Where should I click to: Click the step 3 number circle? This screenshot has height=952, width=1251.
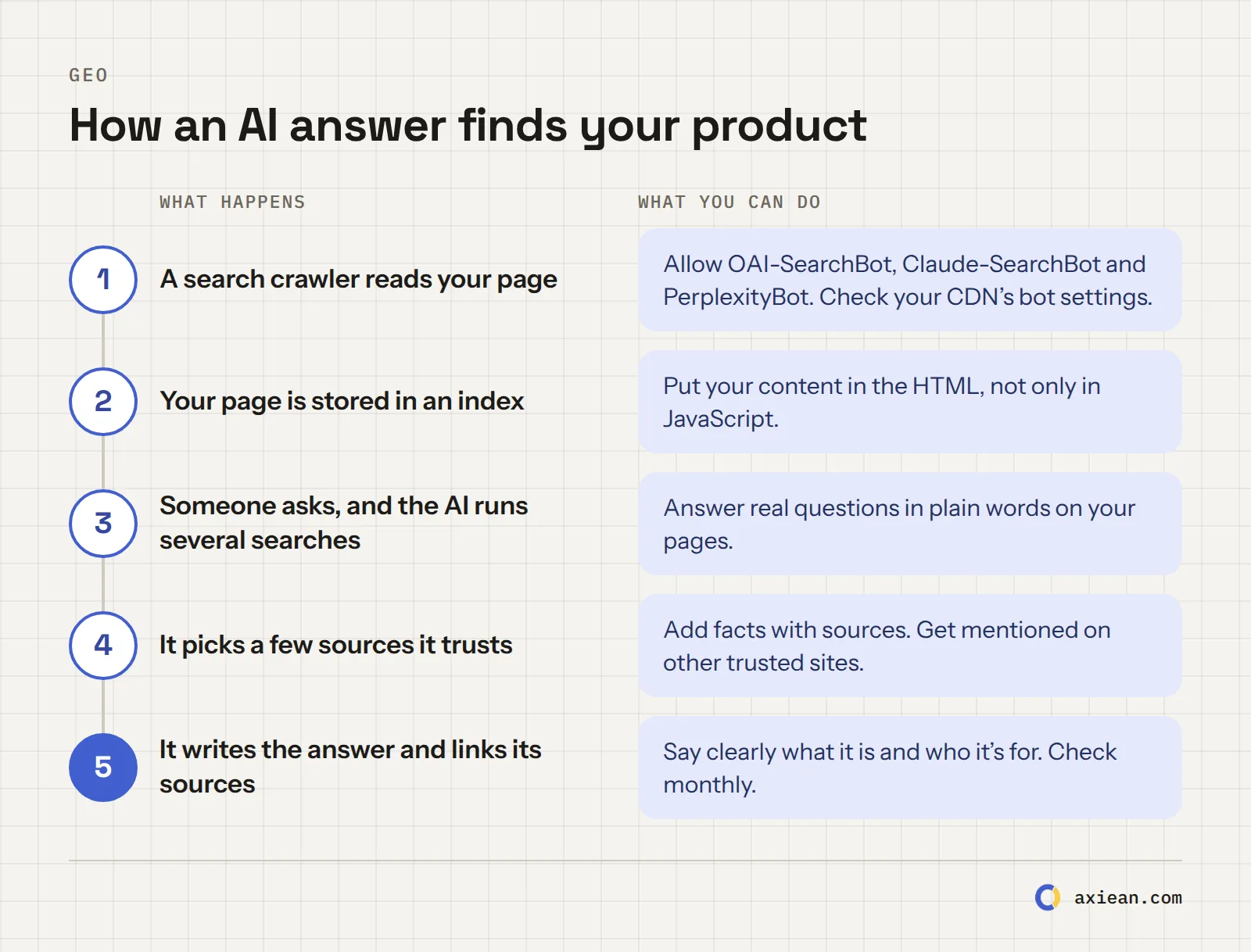[x=103, y=524]
